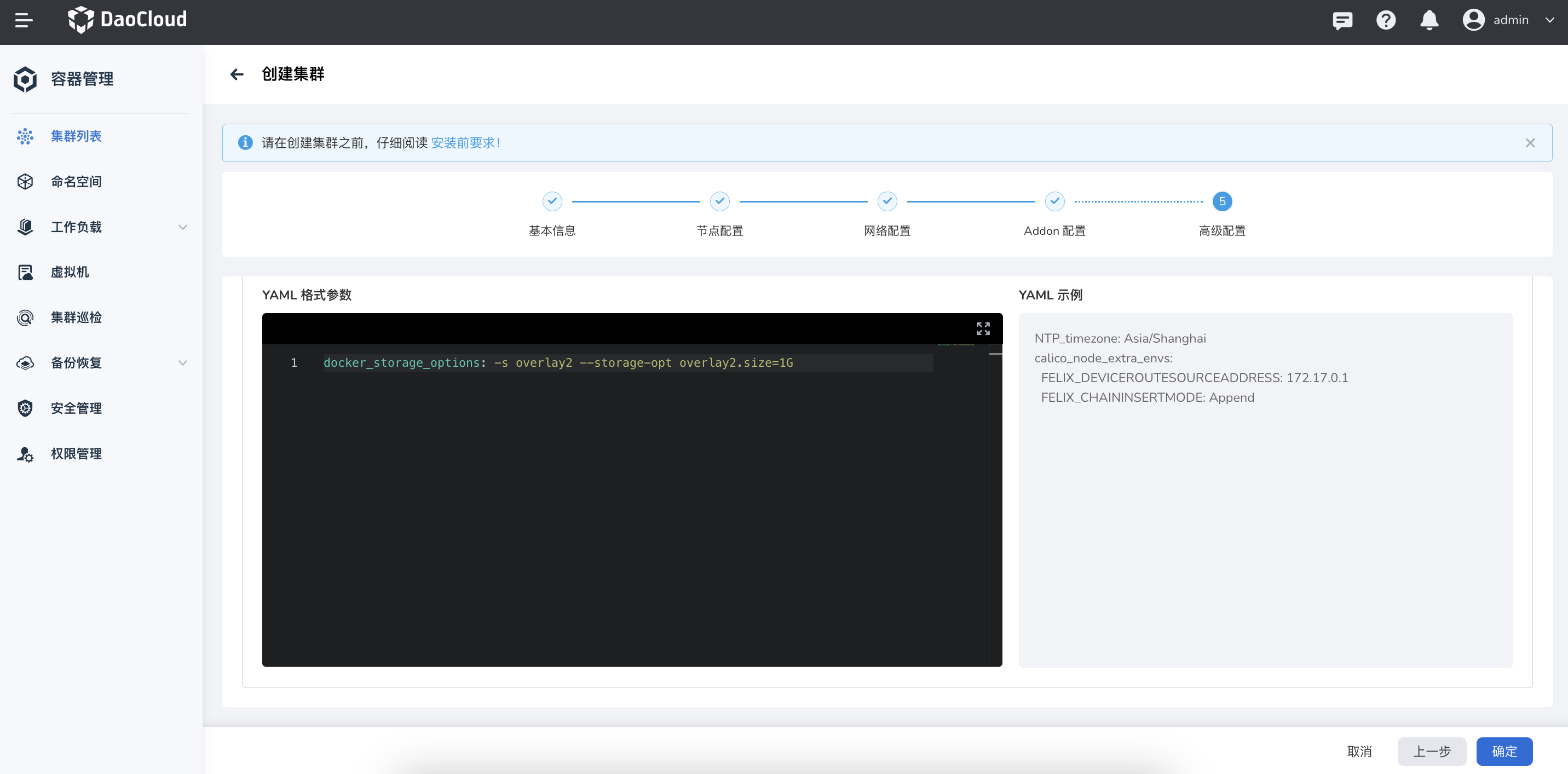1568x774 pixels.
Task: Open 虚拟机 in the sidebar
Action: [x=70, y=272]
